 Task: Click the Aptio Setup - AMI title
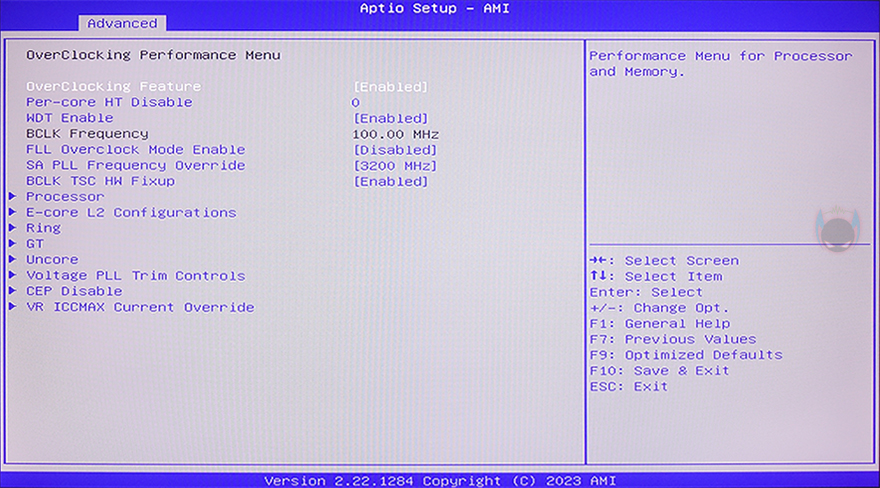click(x=434, y=8)
